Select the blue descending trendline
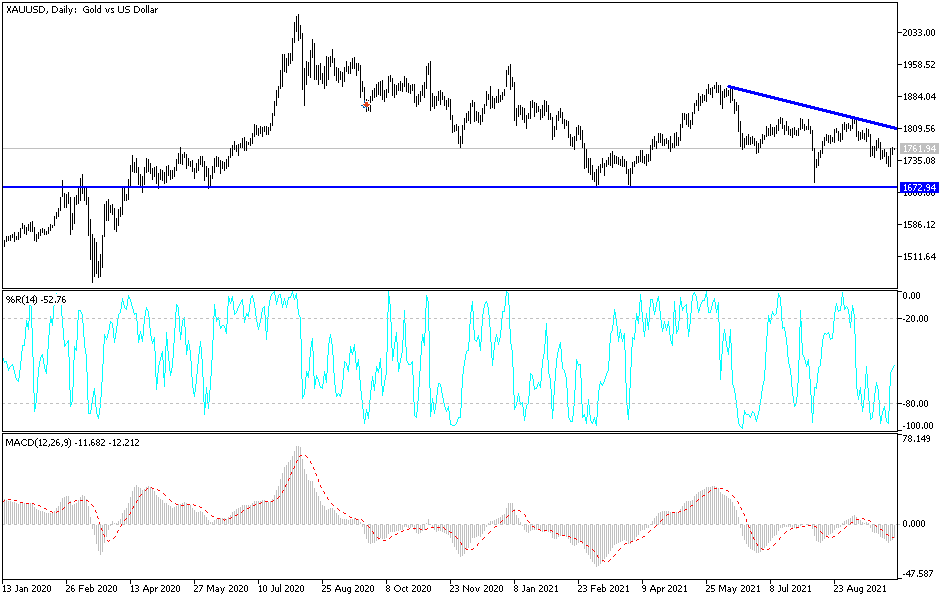The width and height of the screenshot is (950, 600). (x=812, y=107)
